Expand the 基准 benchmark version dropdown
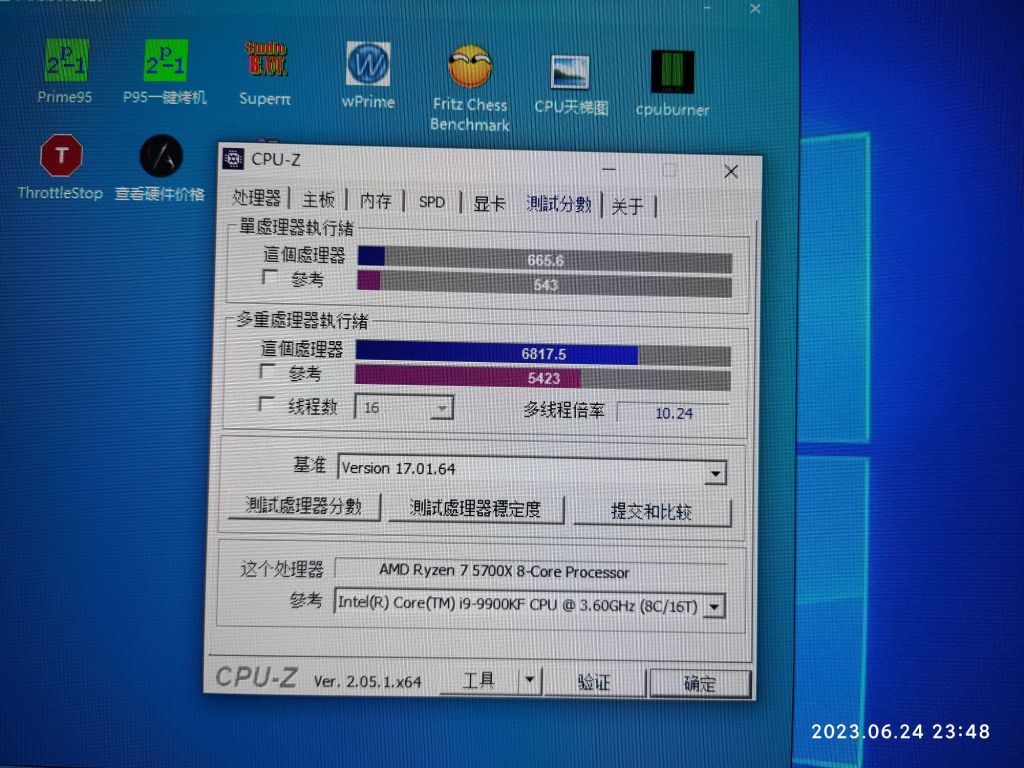The height and width of the screenshot is (768, 1024). point(714,472)
